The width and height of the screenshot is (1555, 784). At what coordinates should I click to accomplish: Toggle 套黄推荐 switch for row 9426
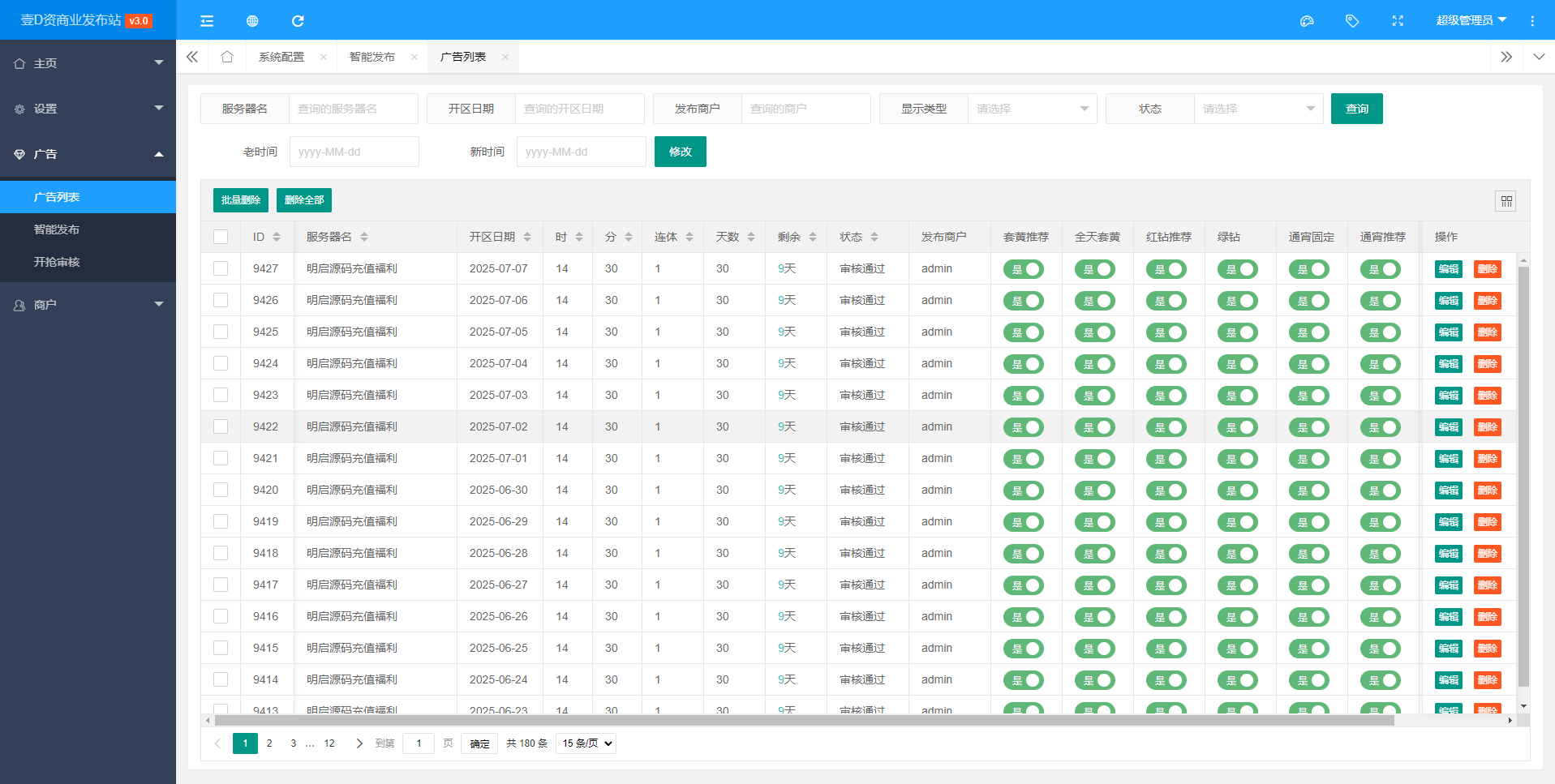pyautogui.click(x=1024, y=301)
